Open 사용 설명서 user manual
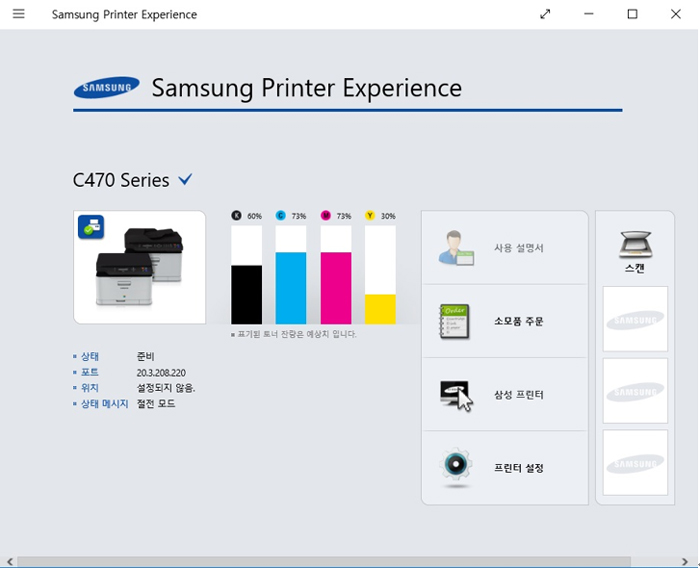Image resolution: width=700 pixels, height=569 pixels. (505, 248)
